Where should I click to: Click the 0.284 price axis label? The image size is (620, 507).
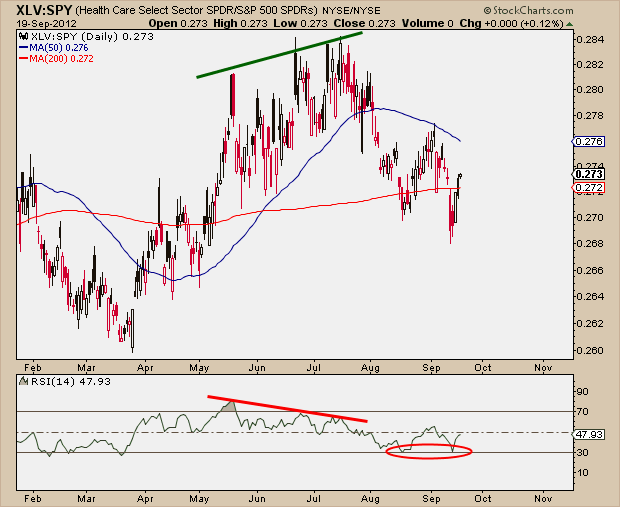[x=590, y=40]
